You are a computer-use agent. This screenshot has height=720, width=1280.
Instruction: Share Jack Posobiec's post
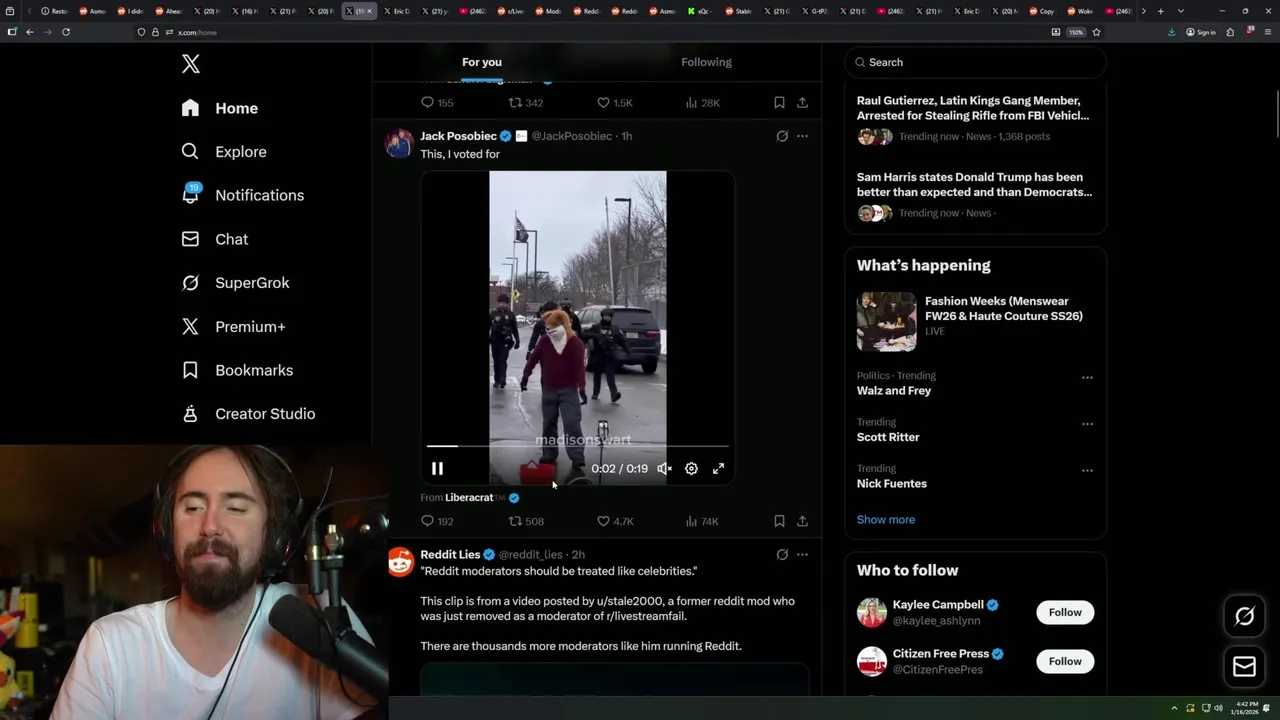click(x=802, y=521)
